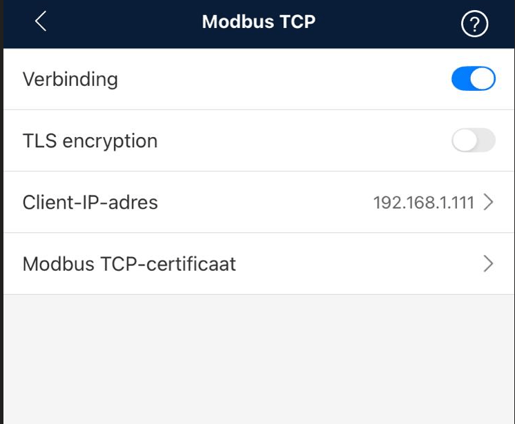Screen dimensions: 515x424
Task: Click the gray track of the TLS switch
Action: click(487, 140)
